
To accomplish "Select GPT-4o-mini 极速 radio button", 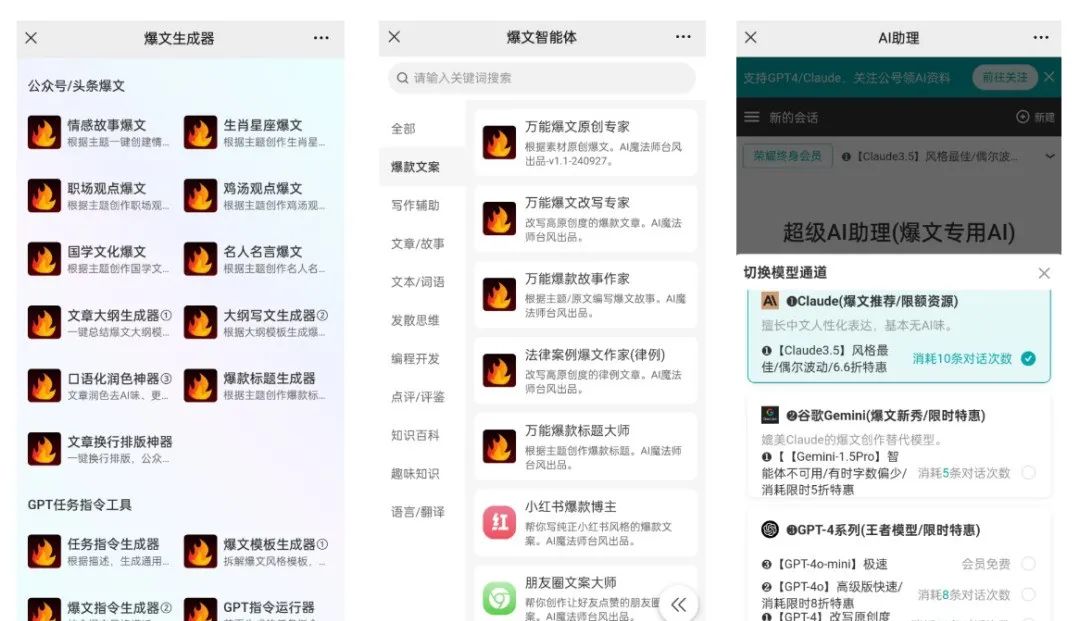I will click(x=1028, y=564).
